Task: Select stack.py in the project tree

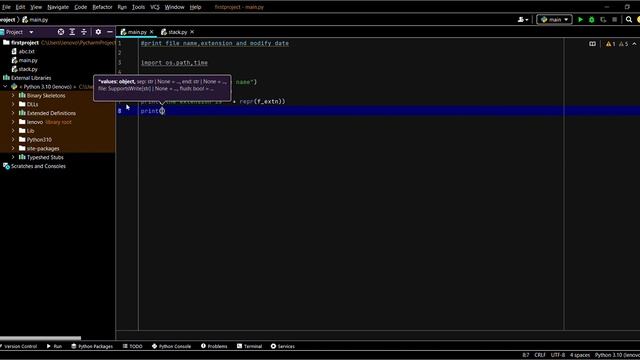Action: 28,69
